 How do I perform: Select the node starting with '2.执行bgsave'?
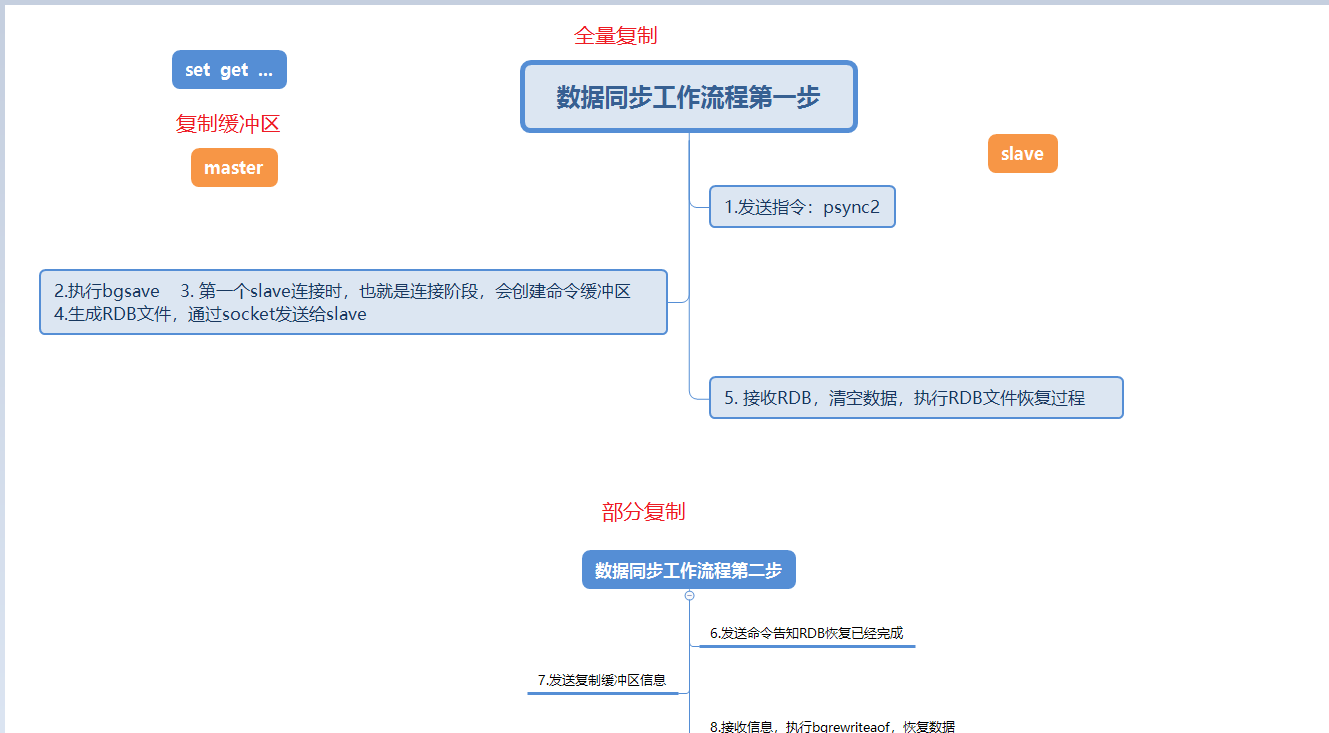tap(353, 302)
